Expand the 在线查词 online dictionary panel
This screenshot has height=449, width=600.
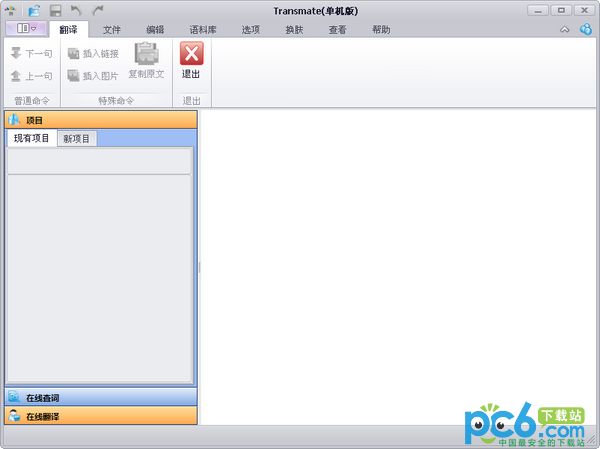click(x=100, y=397)
